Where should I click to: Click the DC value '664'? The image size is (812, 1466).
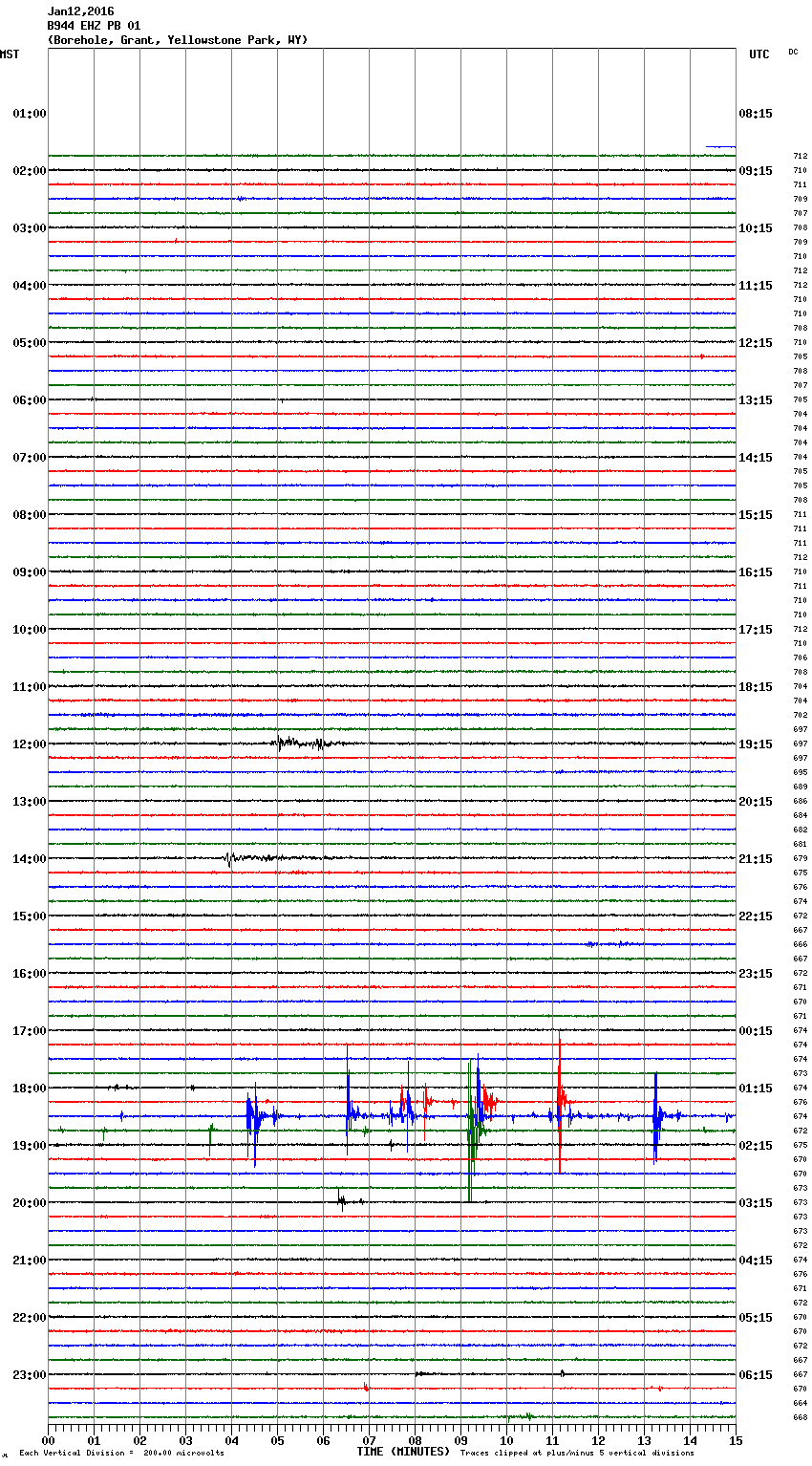(800, 1404)
